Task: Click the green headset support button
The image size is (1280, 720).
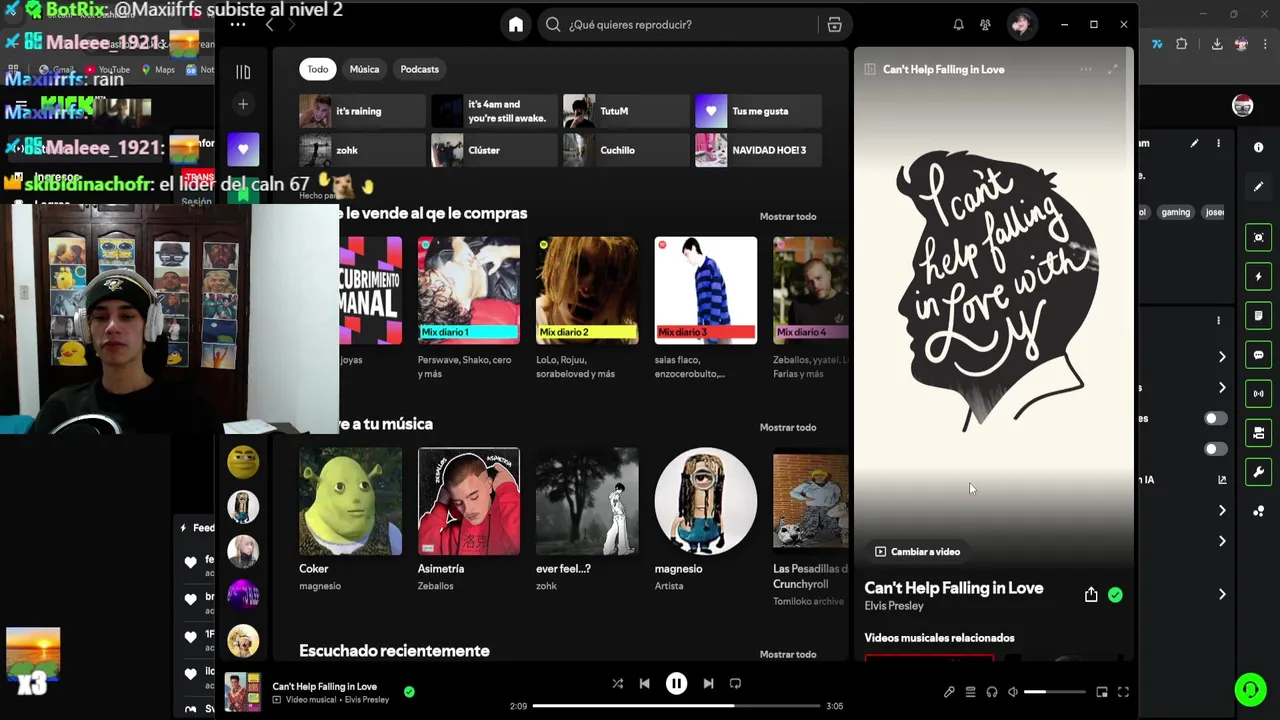Action: (1250, 690)
